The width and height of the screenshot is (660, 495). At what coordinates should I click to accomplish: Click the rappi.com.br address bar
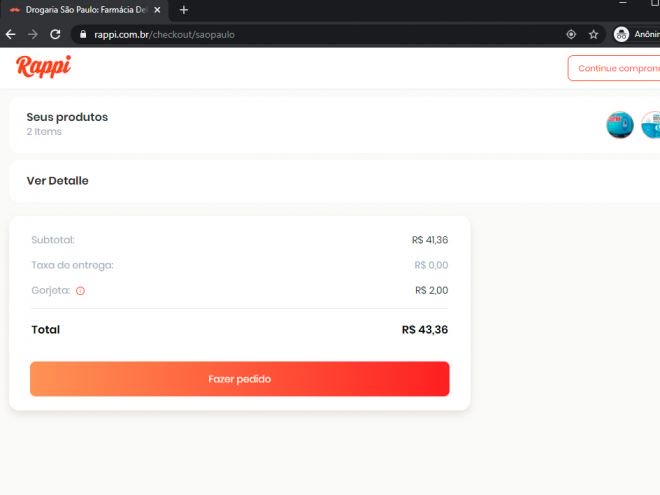[164, 35]
